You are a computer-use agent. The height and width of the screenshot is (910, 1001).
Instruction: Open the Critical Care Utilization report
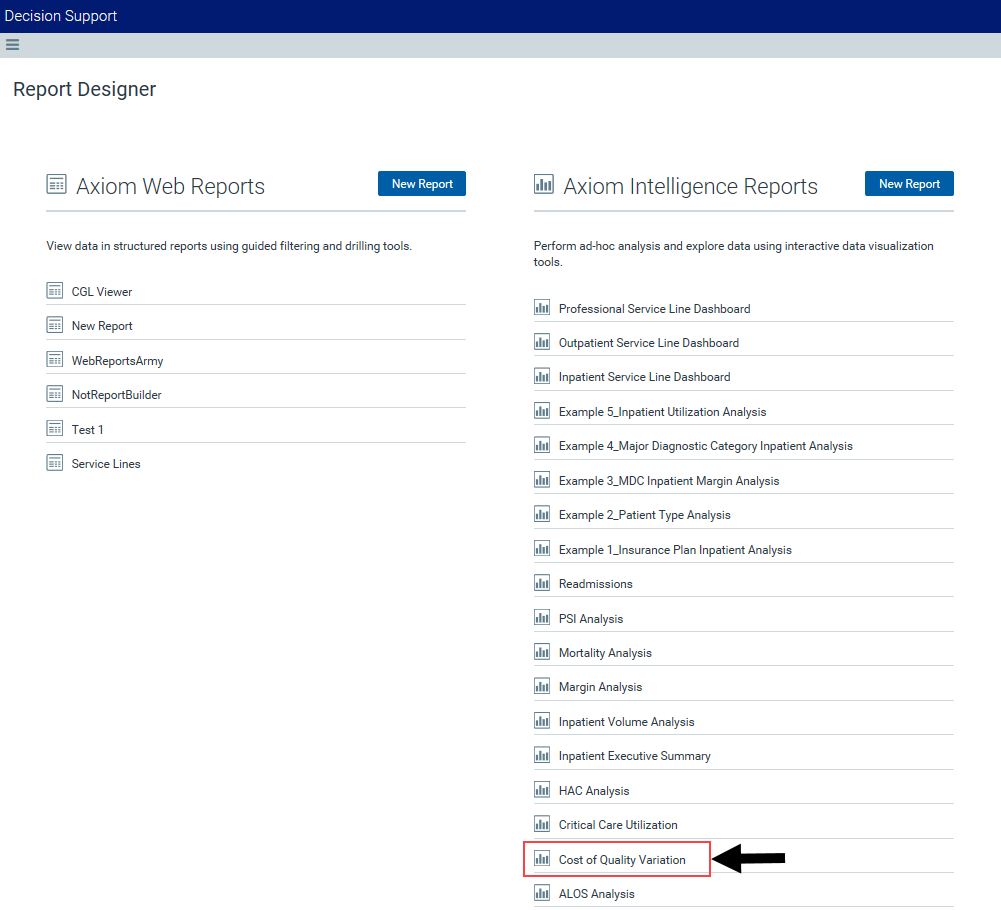618,826
